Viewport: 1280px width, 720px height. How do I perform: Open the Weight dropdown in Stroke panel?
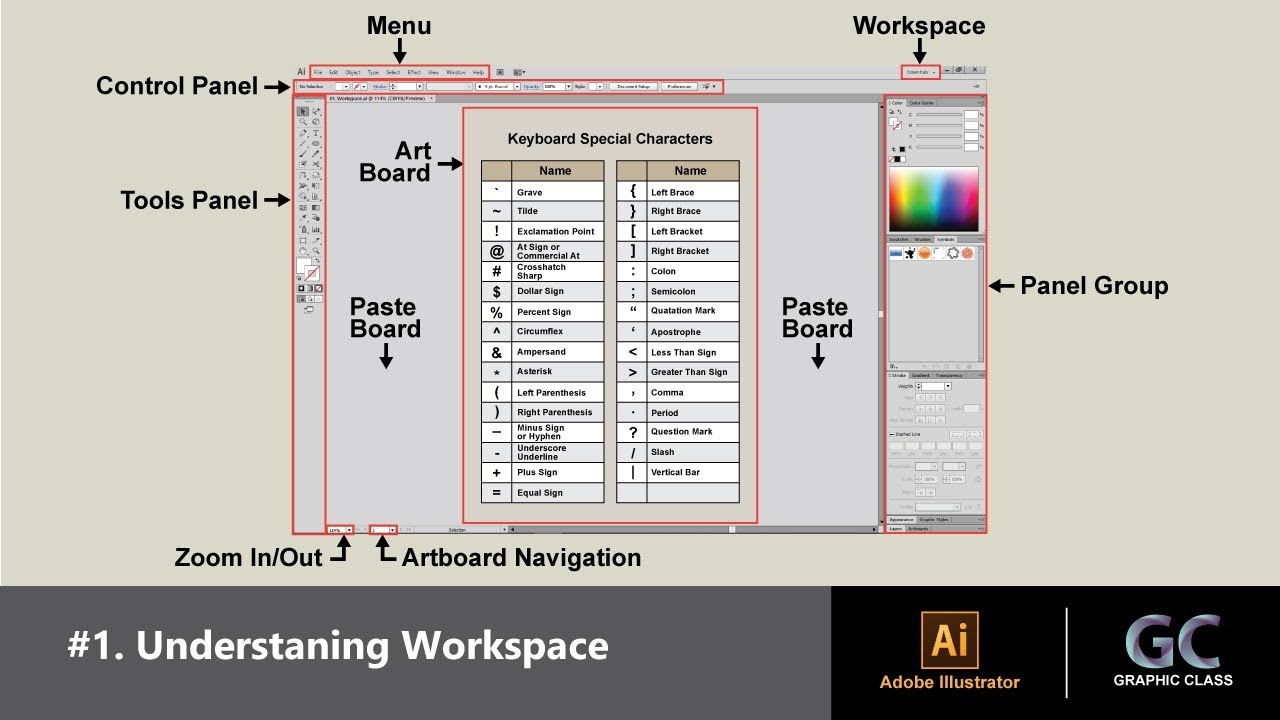coord(948,386)
